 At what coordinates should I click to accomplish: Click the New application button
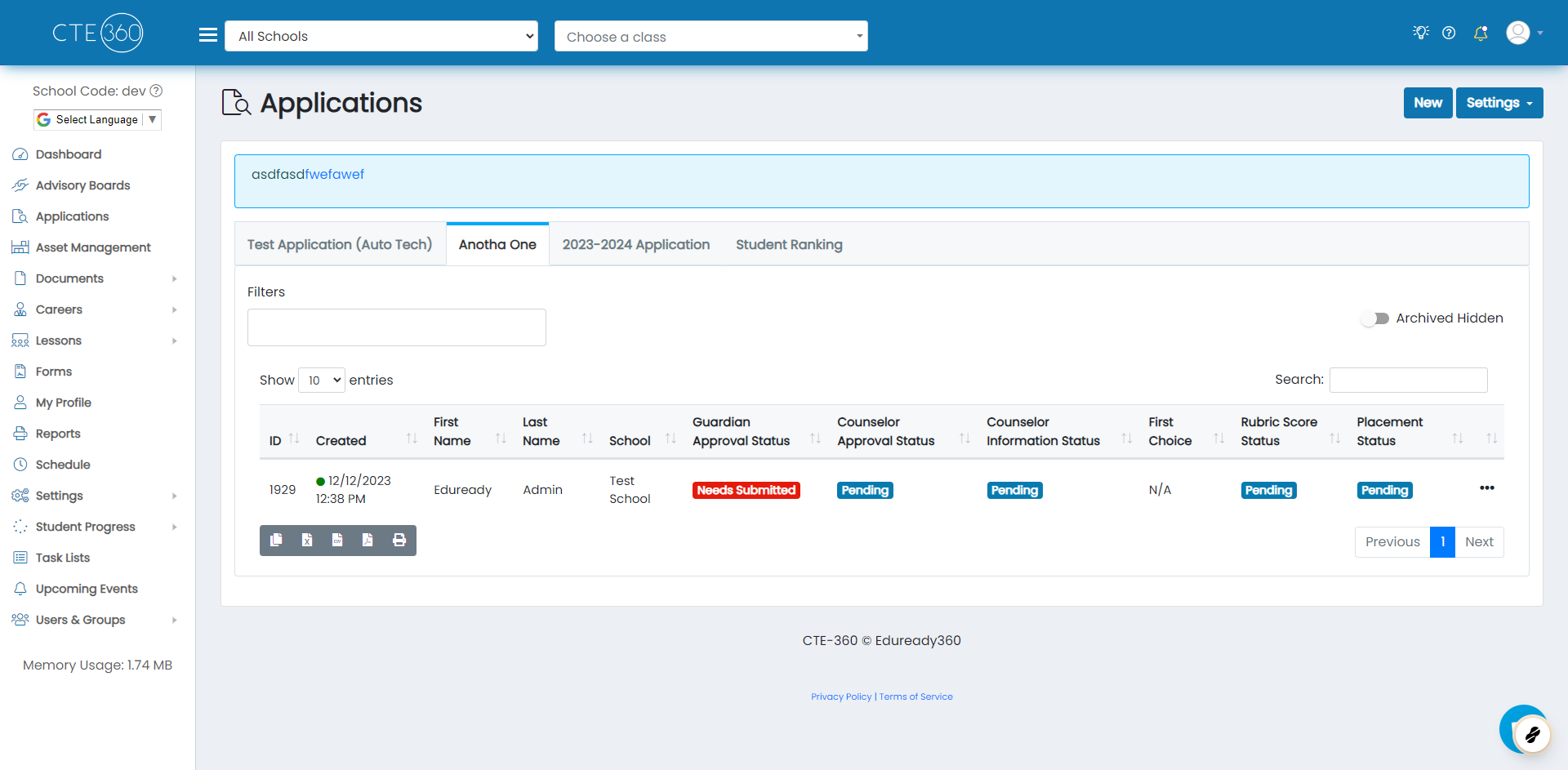click(x=1428, y=103)
